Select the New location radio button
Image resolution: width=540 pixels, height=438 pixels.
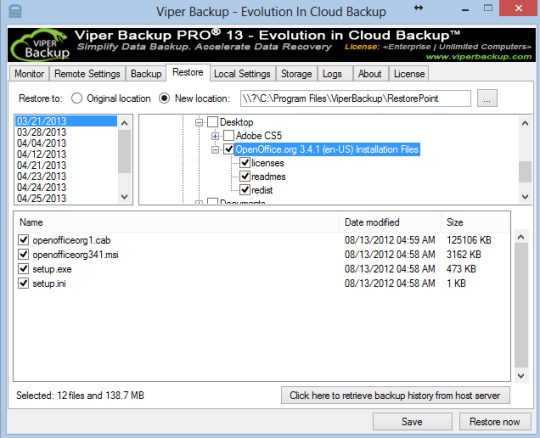pyautogui.click(x=164, y=98)
